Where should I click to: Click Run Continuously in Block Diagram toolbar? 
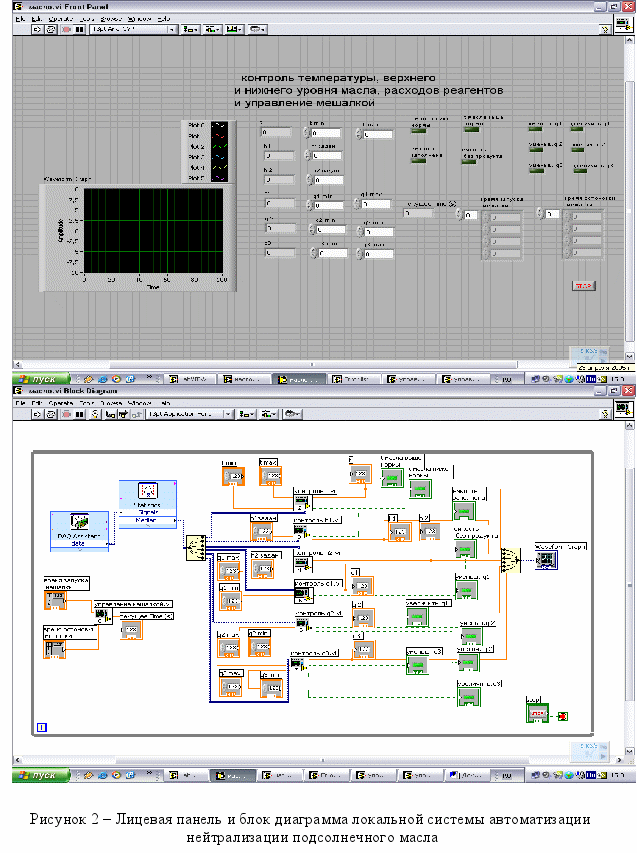51,415
